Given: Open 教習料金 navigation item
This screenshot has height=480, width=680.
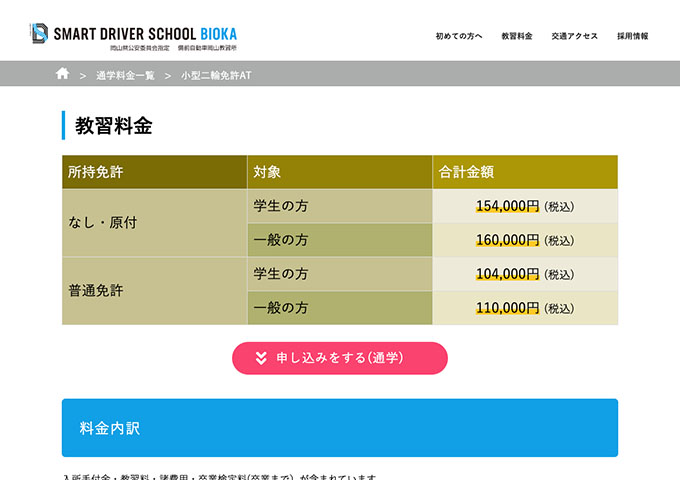Looking at the screenshot, I should [x=517, y=36].
